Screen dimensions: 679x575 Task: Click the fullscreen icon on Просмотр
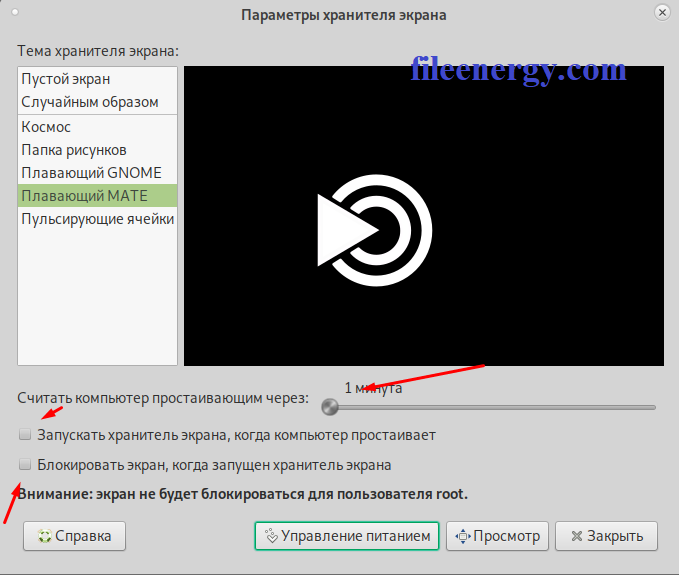(462, 536)
